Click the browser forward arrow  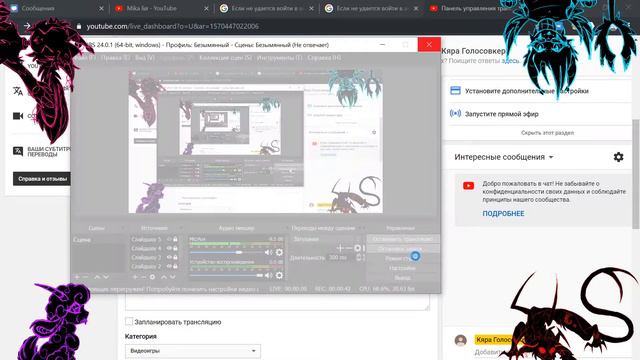(27, 26)
